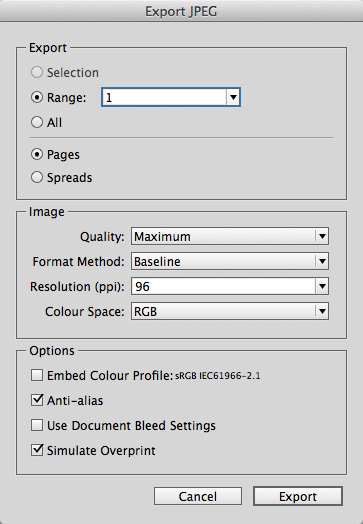
Task: Click the Colour Space label
Action: [85, 312]
